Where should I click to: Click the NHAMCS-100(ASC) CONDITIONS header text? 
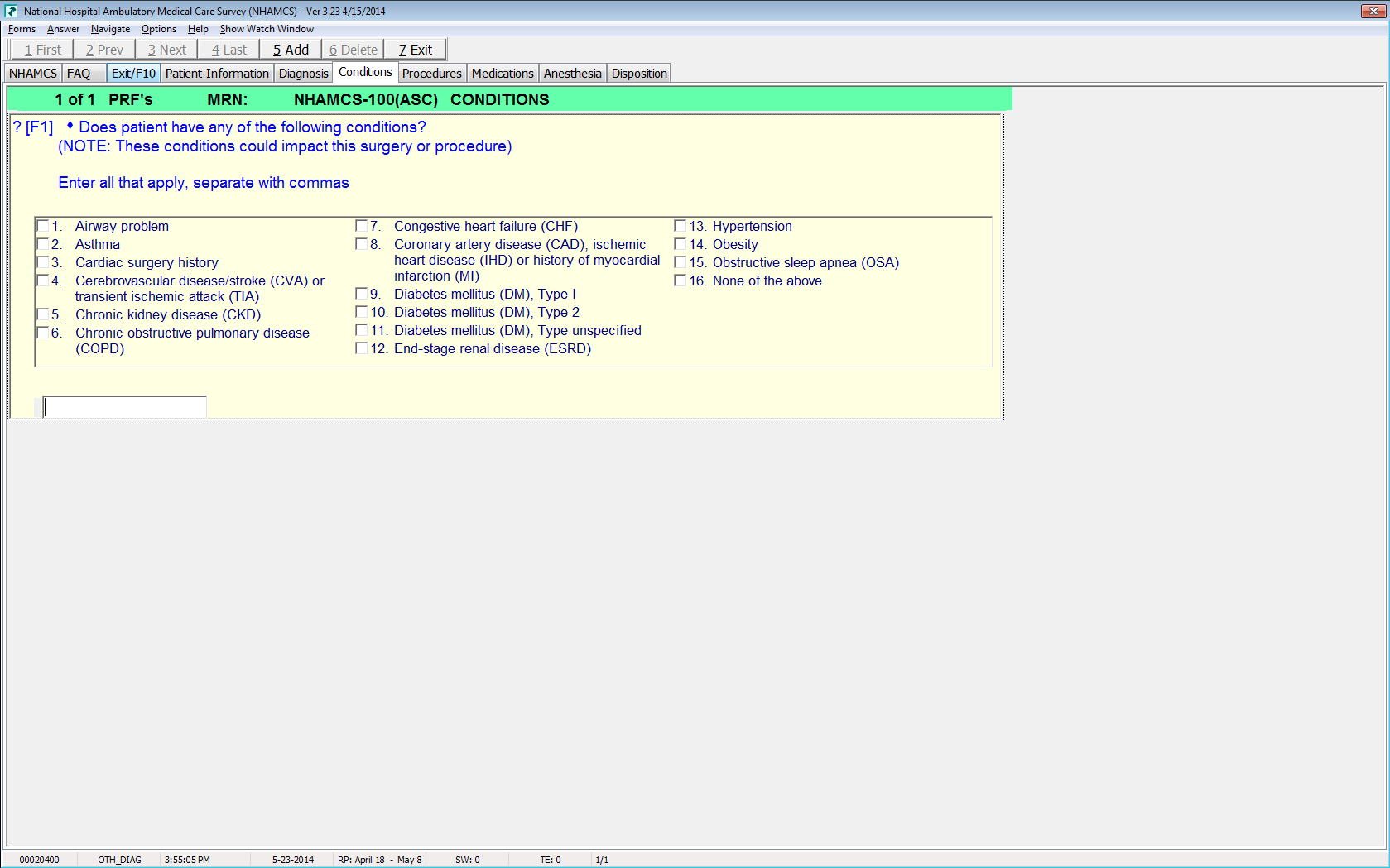click(x=421, y=100)
